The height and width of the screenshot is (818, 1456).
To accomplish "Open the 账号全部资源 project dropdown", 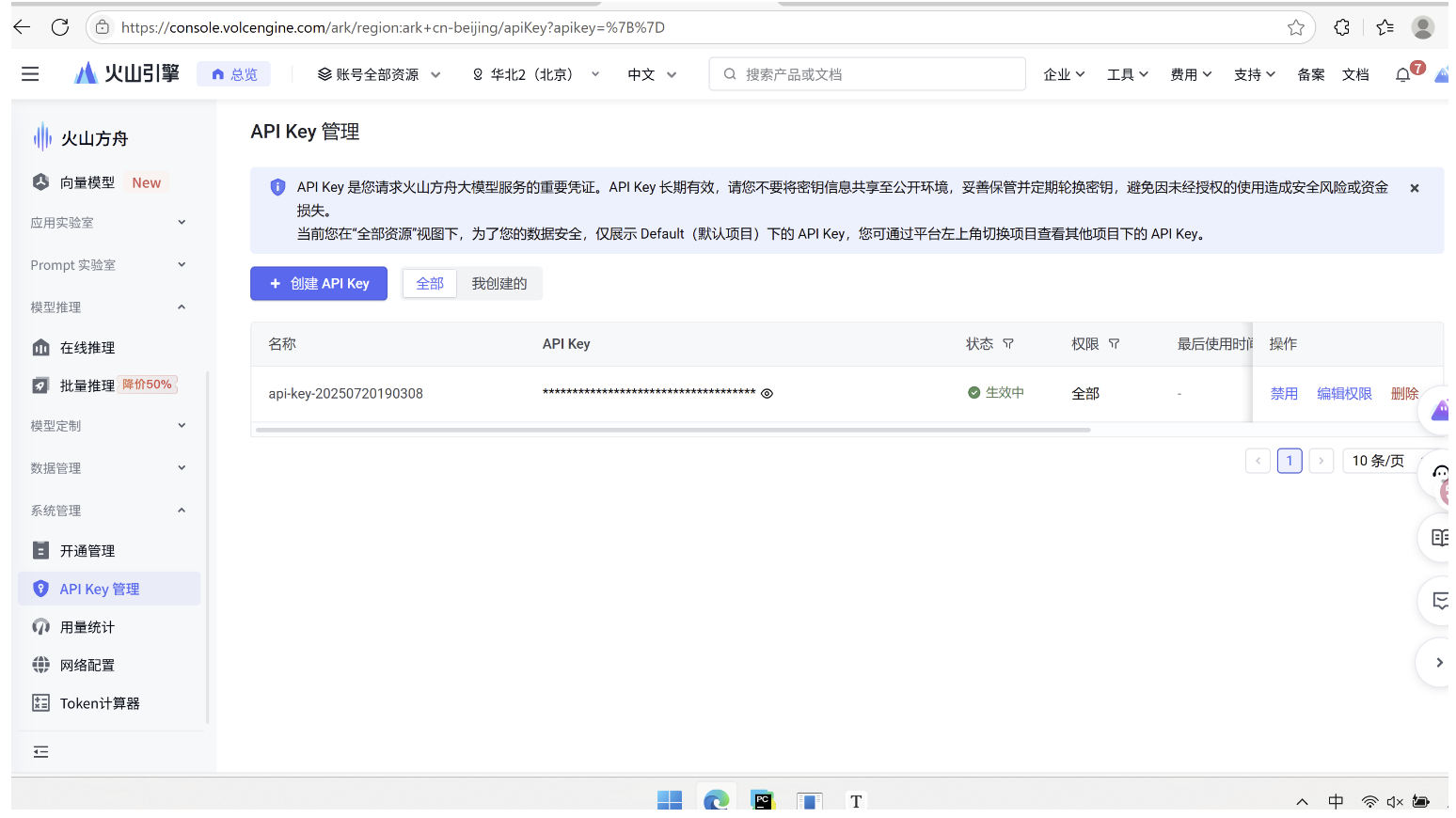I will 379,74.
